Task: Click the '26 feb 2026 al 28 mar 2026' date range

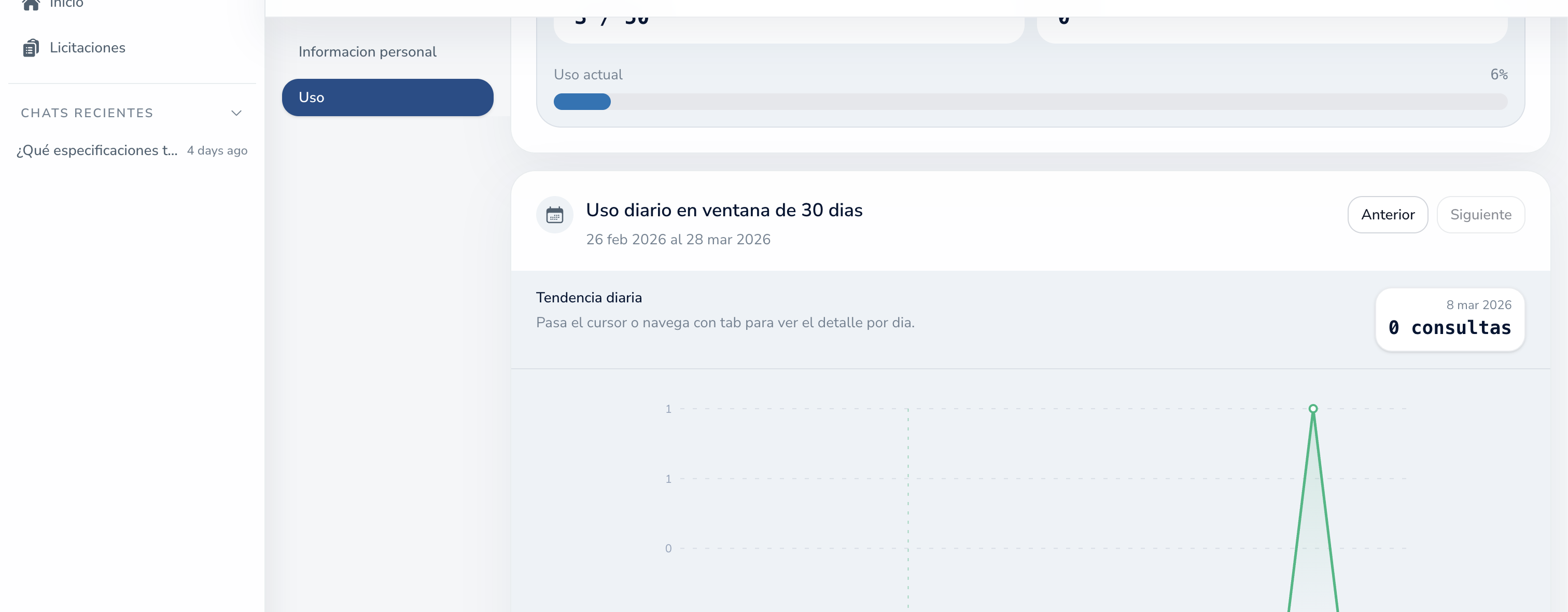Action: pos(678,240)
